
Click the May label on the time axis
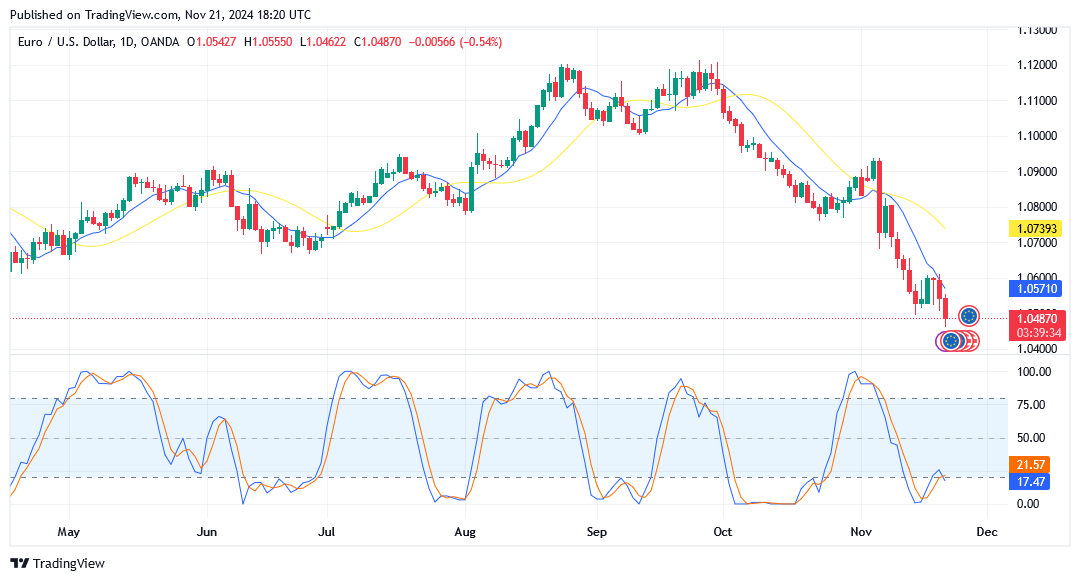[x=69, y=532]
